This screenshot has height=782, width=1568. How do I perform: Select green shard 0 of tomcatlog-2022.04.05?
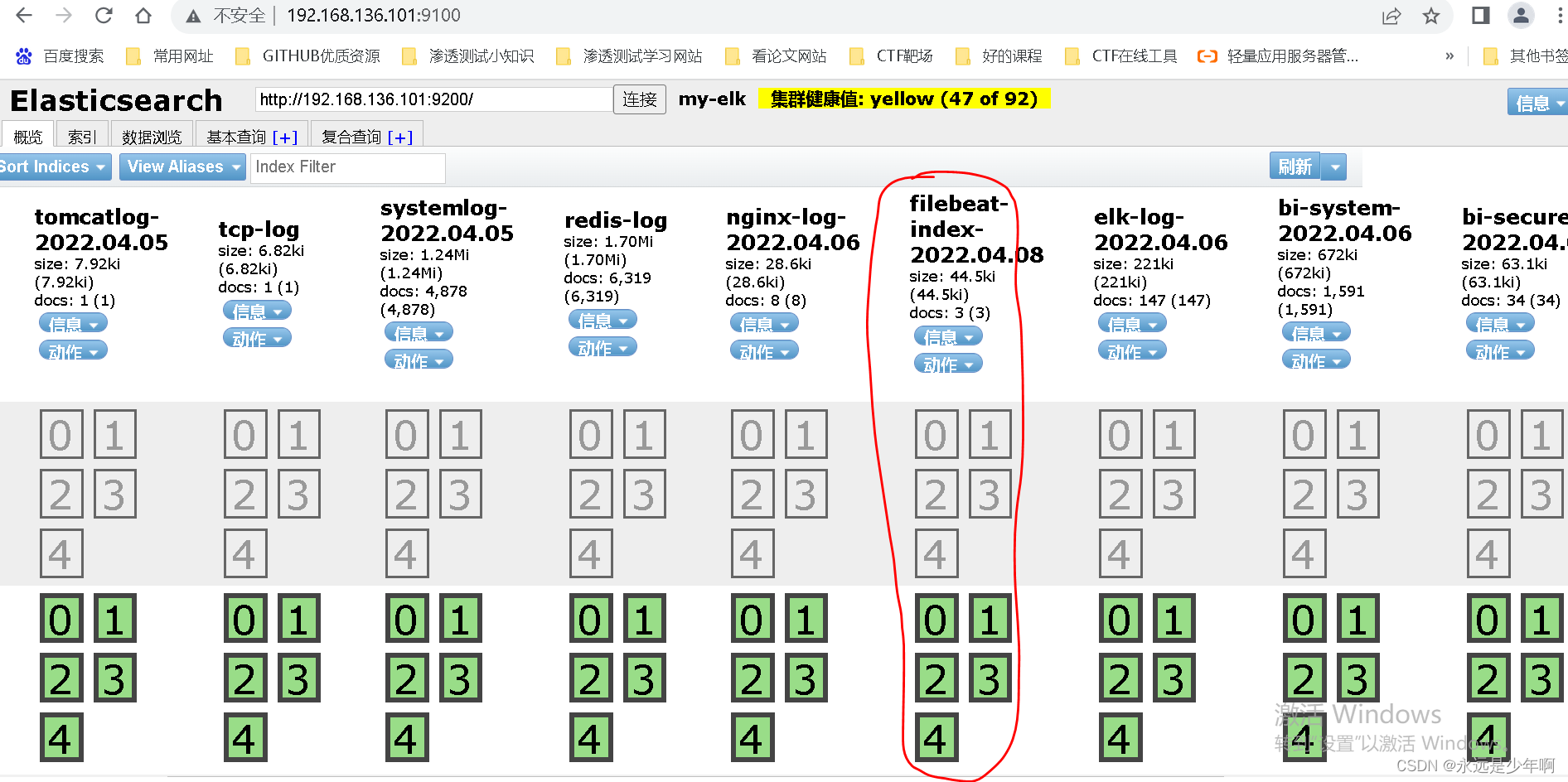[61, 619]
